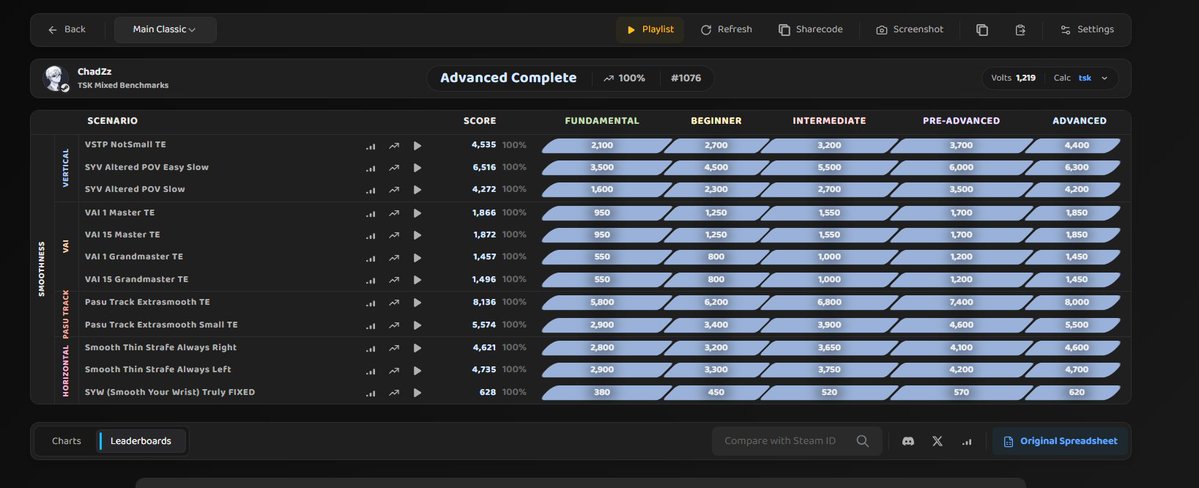Play VAI 1 Master TE

pos(418,213)
